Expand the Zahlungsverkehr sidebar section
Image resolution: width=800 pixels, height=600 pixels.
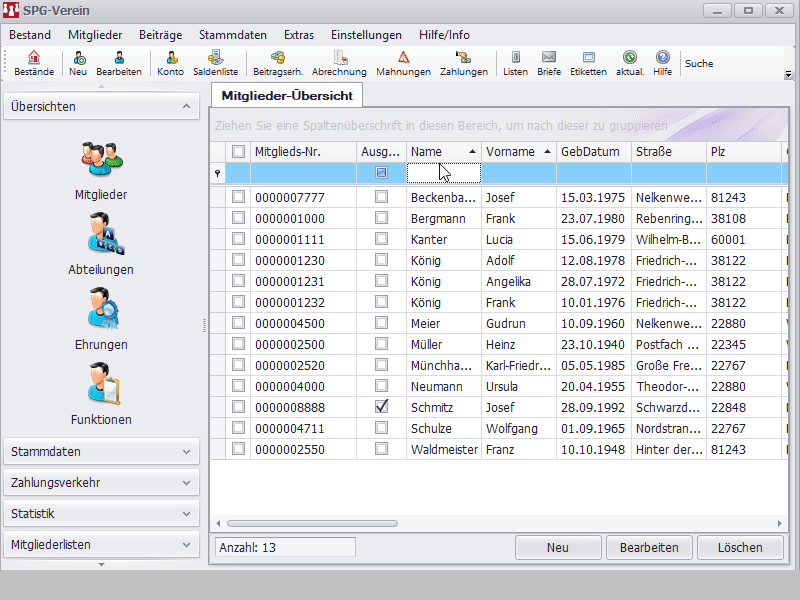click(101, 483)
